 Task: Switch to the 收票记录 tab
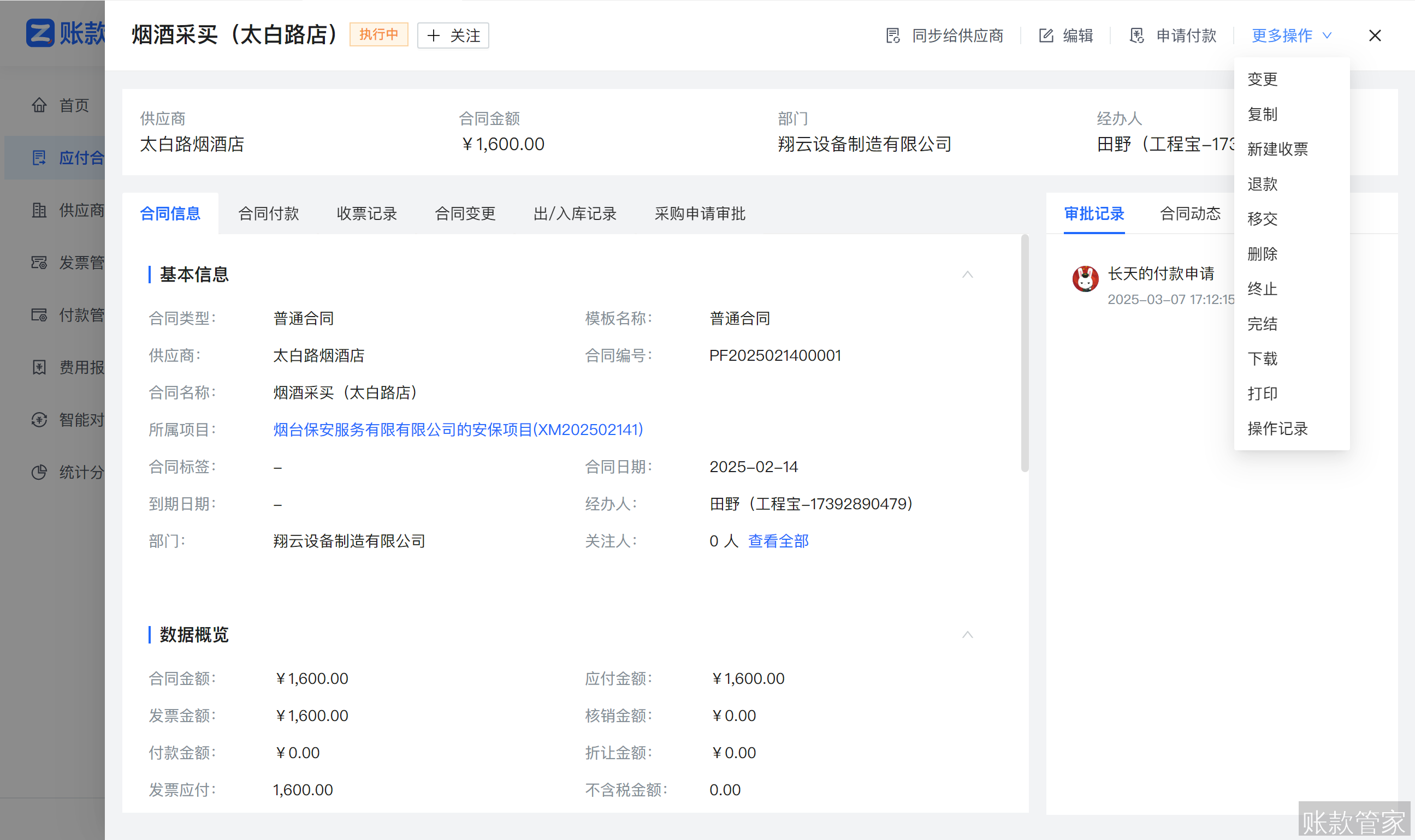(x=366, y=214)
